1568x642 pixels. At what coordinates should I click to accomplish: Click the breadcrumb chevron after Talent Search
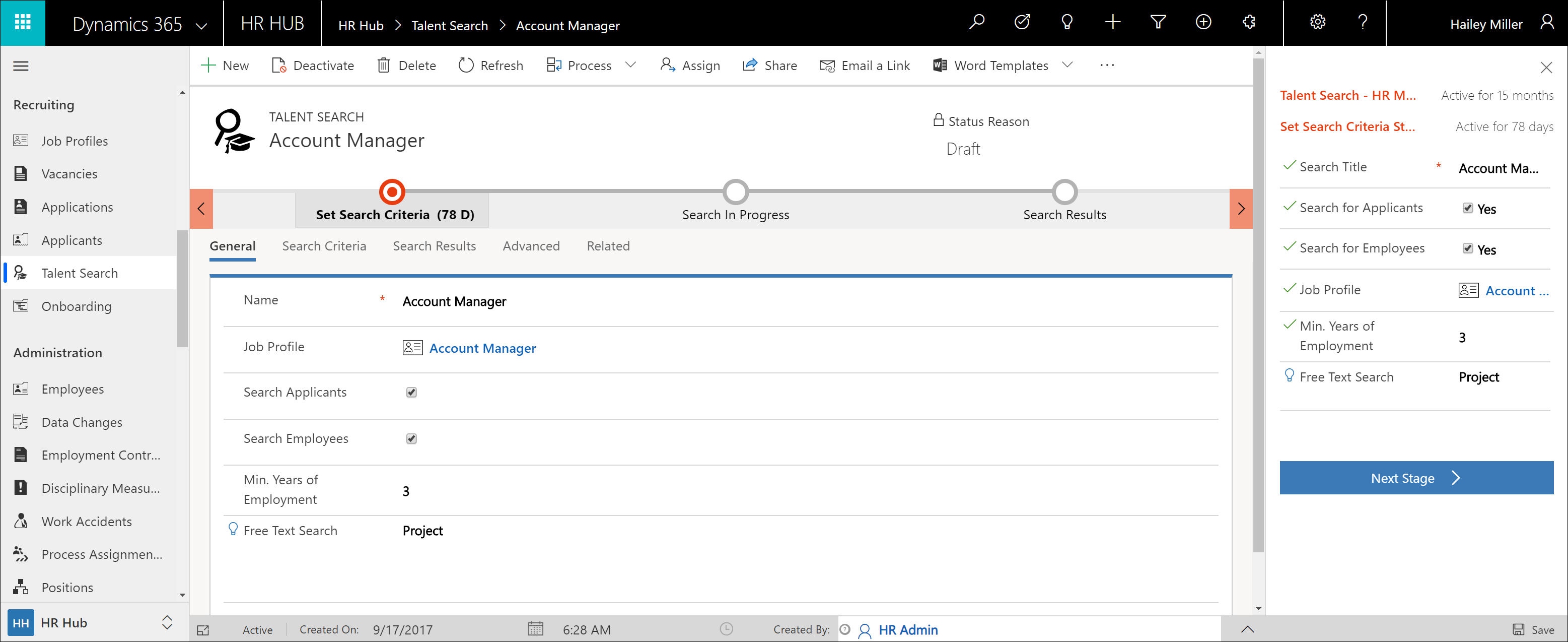coord(503,26)
